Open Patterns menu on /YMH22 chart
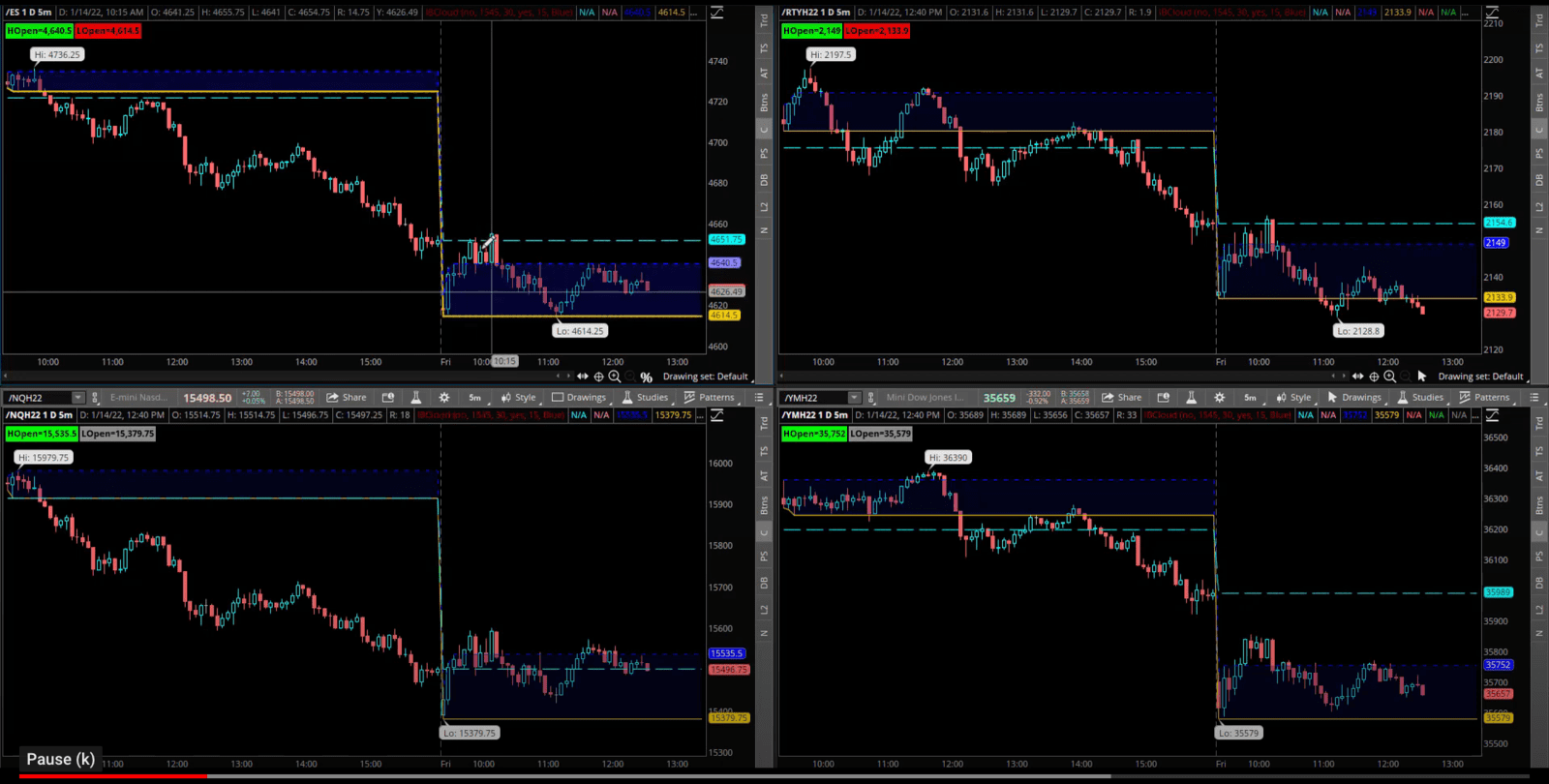The height and width of the screenshot is (784, 1549). [1484, 398]
